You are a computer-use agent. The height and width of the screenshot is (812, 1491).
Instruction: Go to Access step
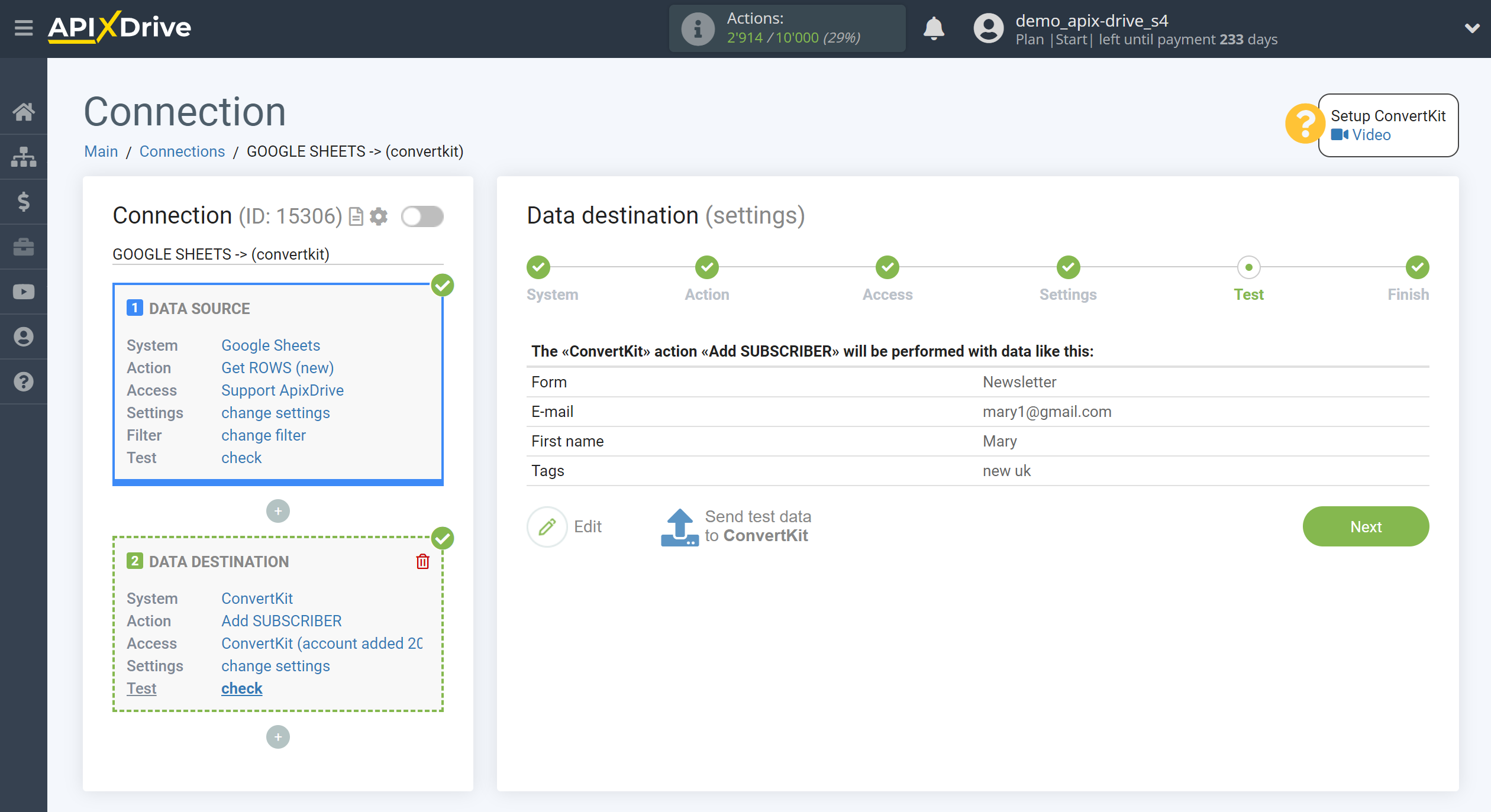[887, 267]
